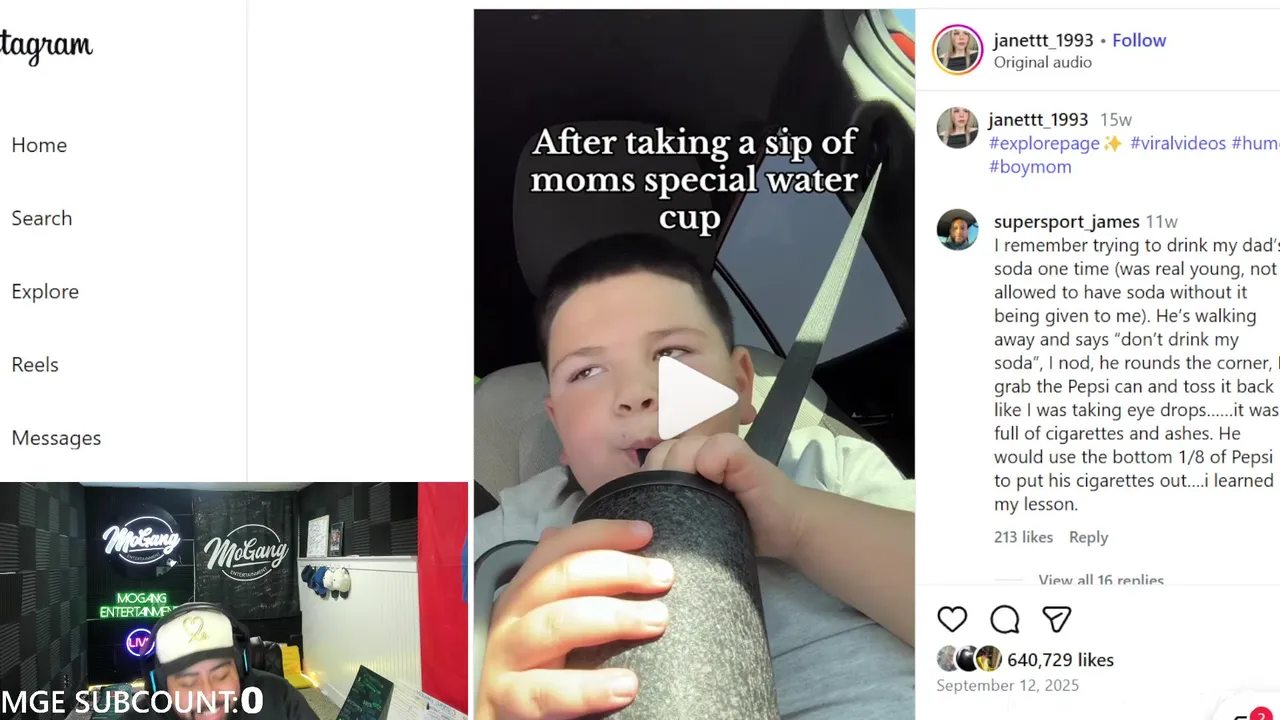This screenshot has height=720, width=1280.
Task: Open Messages from sidebar
Action: (x=56, y=438)
